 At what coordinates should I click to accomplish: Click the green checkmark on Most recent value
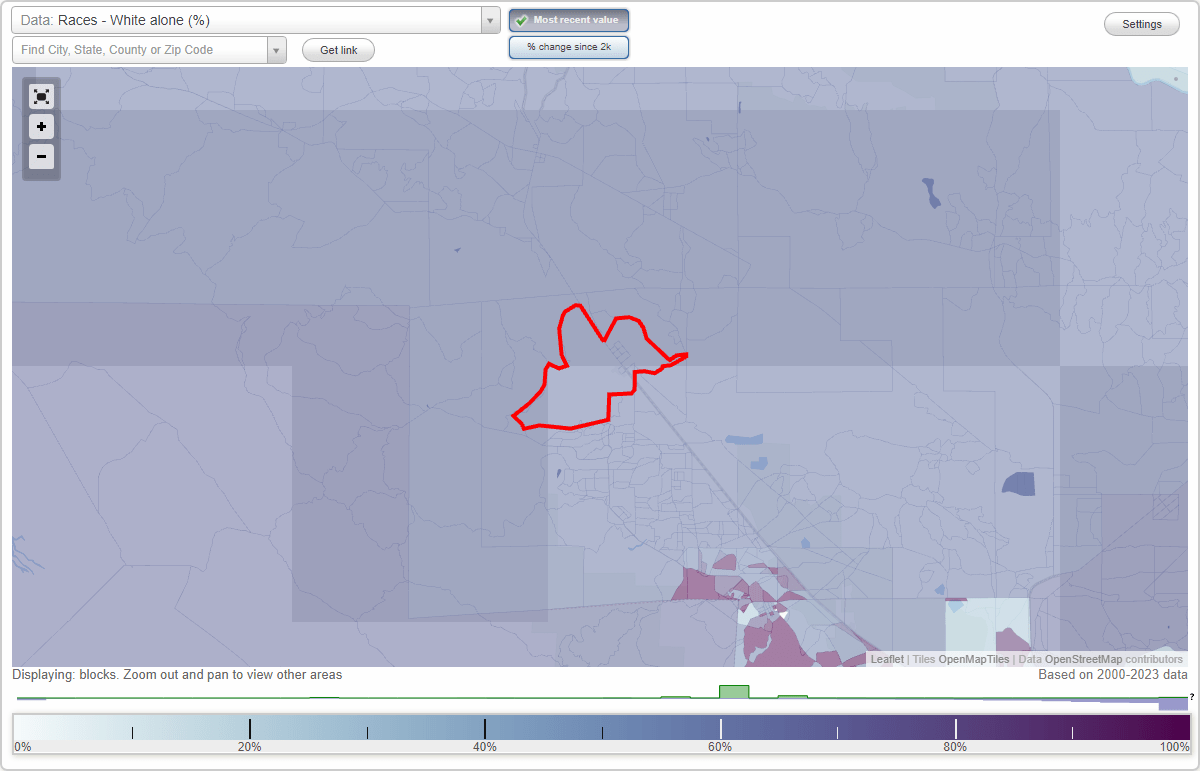[x=521, y=19]
